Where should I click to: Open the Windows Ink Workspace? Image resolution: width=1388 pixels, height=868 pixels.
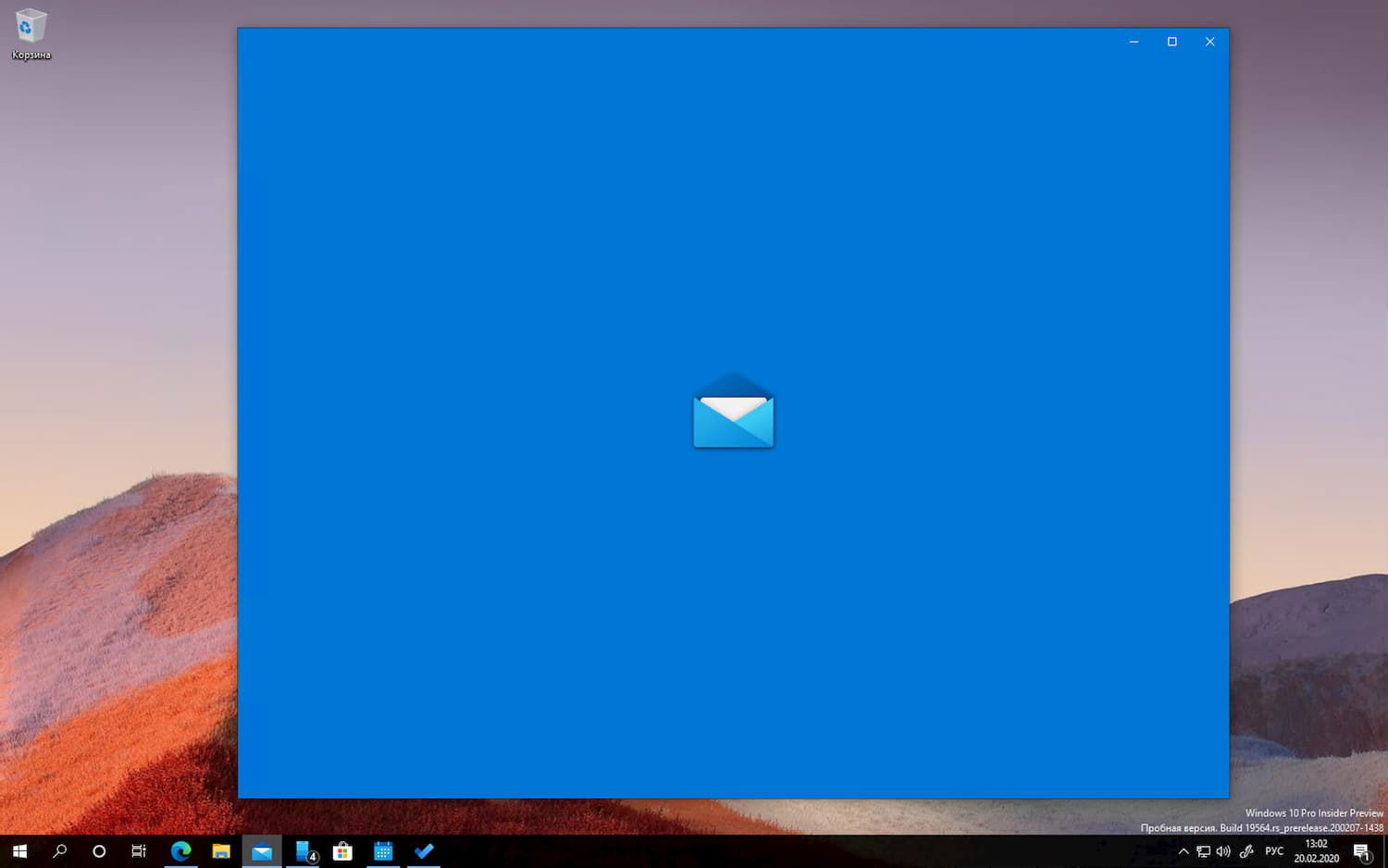coord(1246,851)
